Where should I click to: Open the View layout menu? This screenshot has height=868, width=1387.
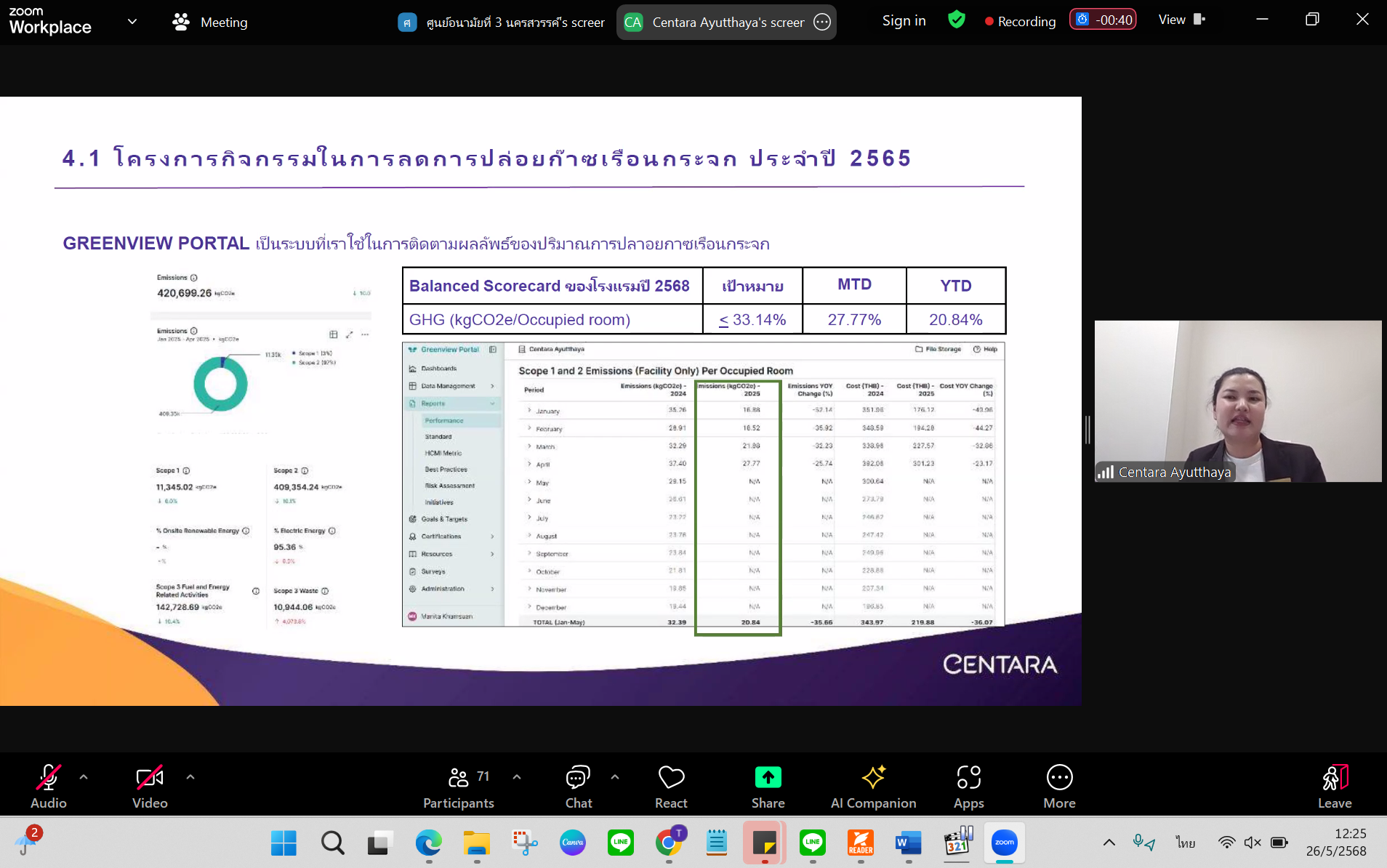tap(1181, 20)
